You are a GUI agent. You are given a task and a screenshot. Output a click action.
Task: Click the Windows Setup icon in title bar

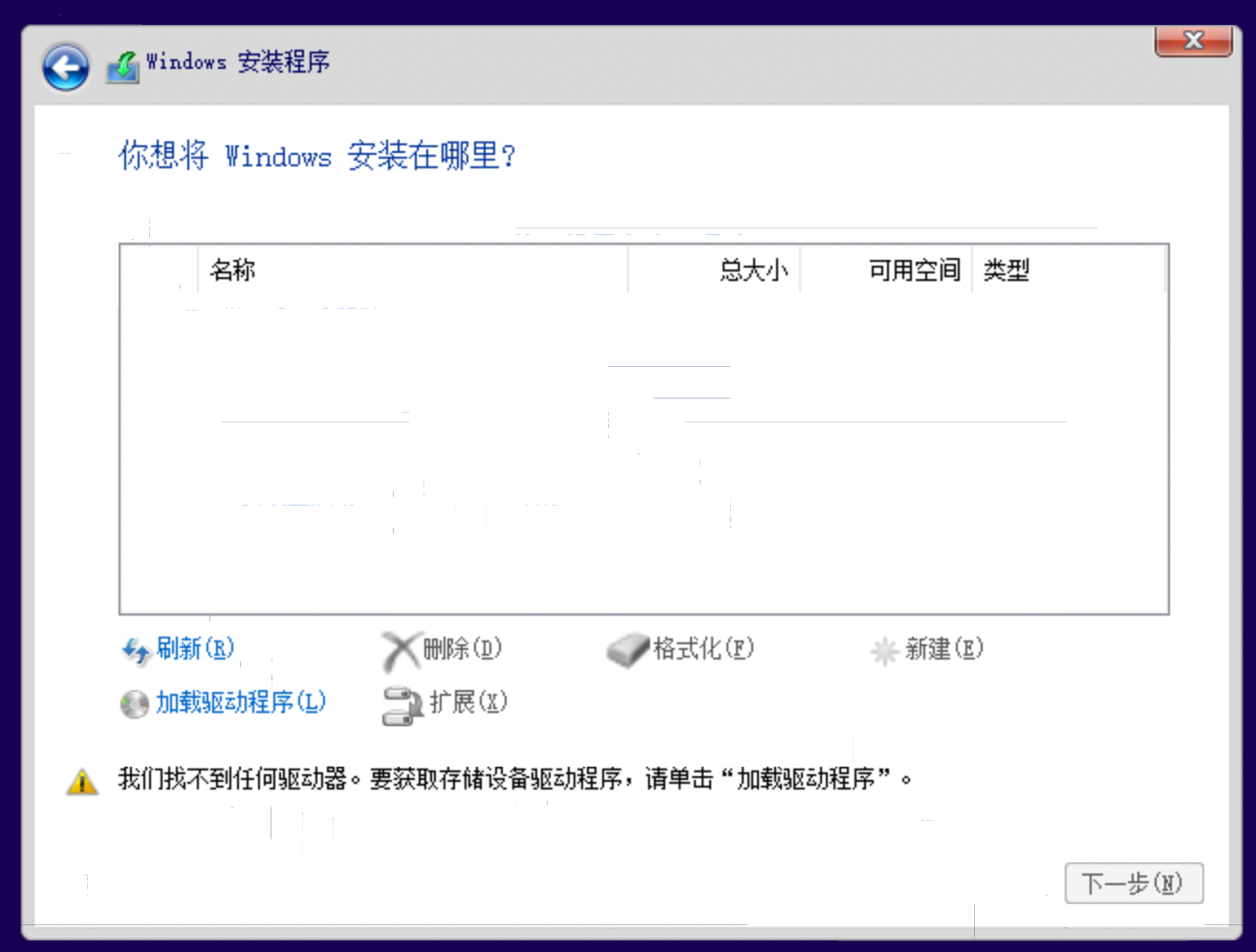click(123, 66)
